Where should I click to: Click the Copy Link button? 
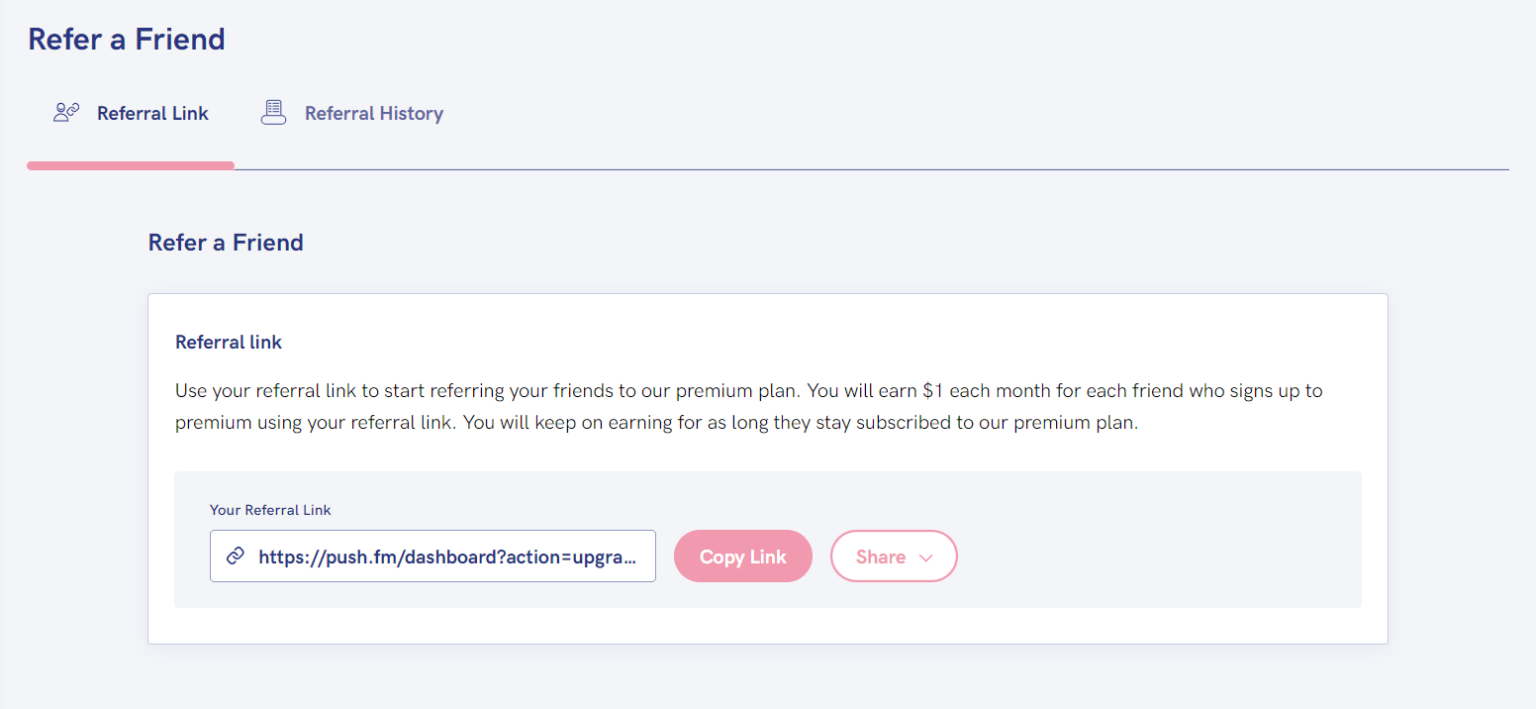tap(743, 556)
